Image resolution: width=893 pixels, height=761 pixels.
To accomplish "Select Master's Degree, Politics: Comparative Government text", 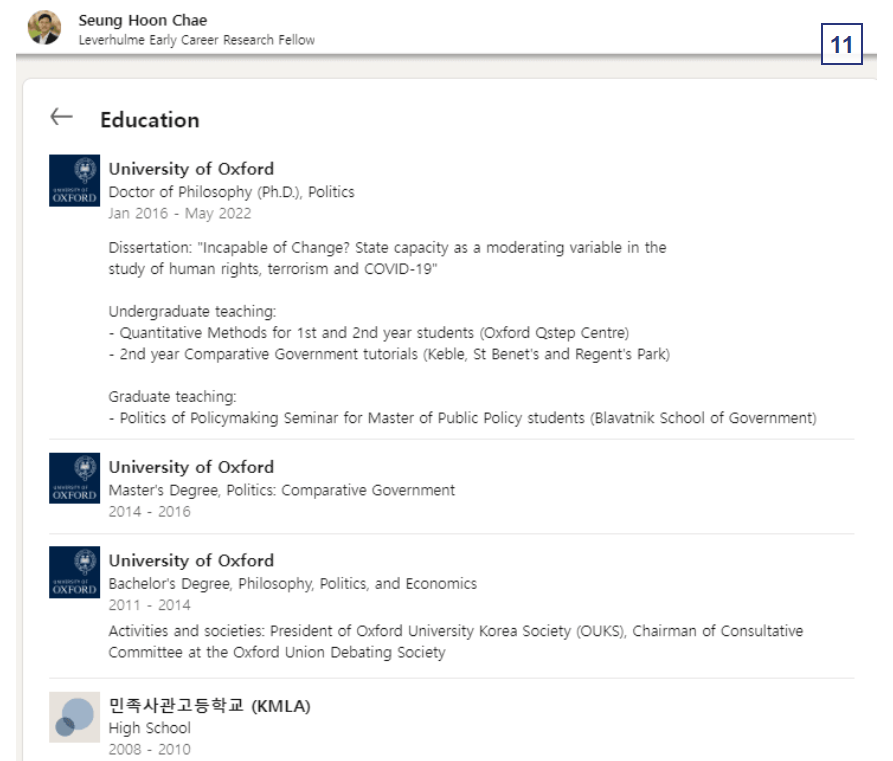I will pyautogui.click(x=282, y=490).
